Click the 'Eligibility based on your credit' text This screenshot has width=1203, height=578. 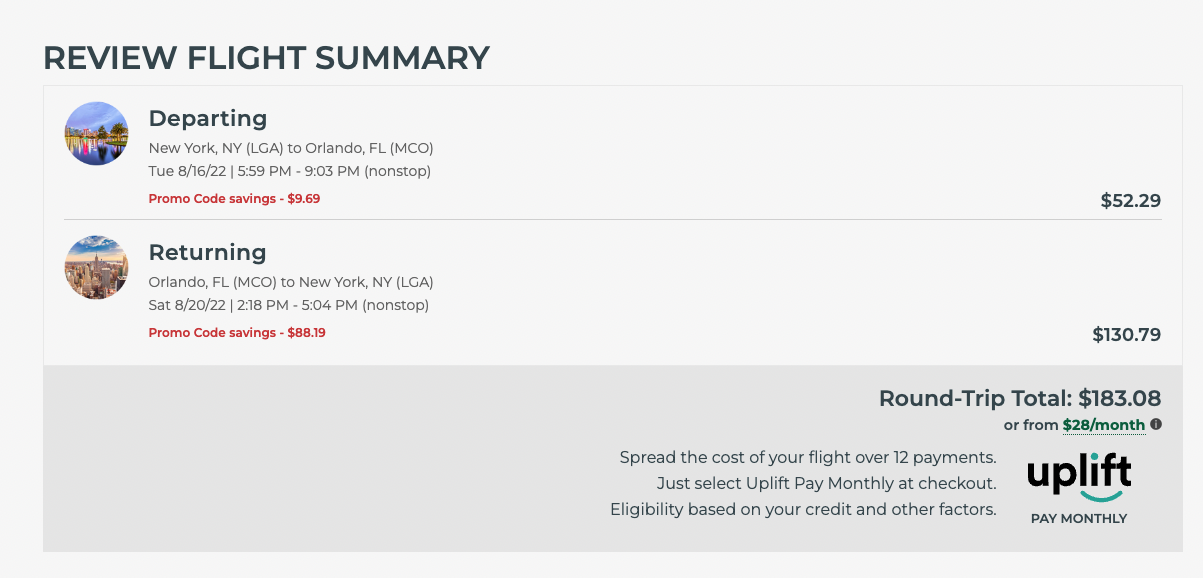click(803, 509)
